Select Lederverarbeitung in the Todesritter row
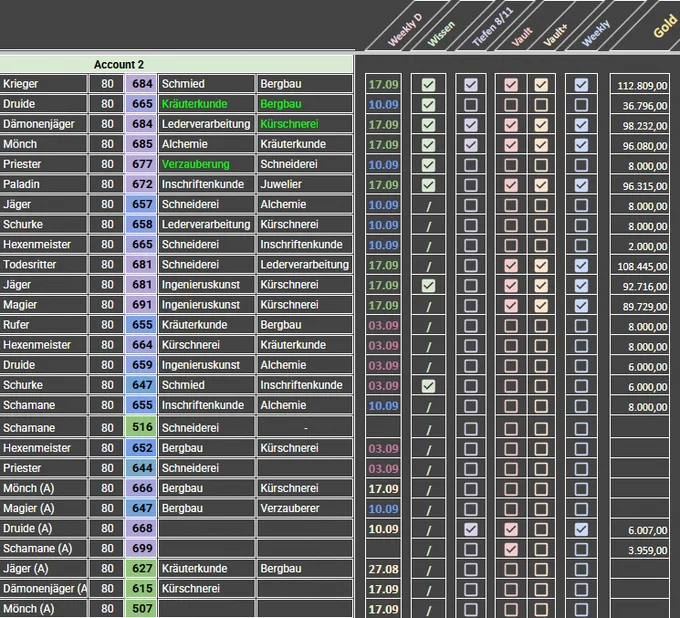The image size is (680, 618). tap(305, 265)
